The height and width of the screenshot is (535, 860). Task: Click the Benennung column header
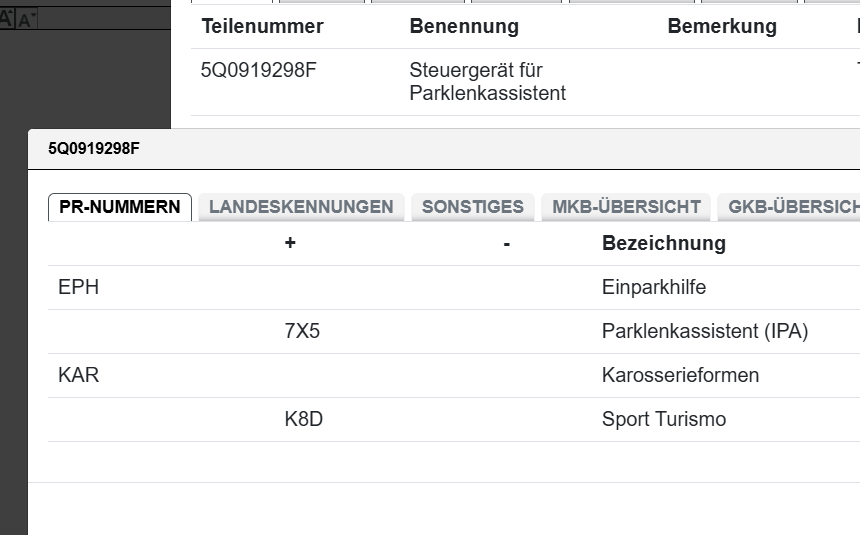click(464, 26)
